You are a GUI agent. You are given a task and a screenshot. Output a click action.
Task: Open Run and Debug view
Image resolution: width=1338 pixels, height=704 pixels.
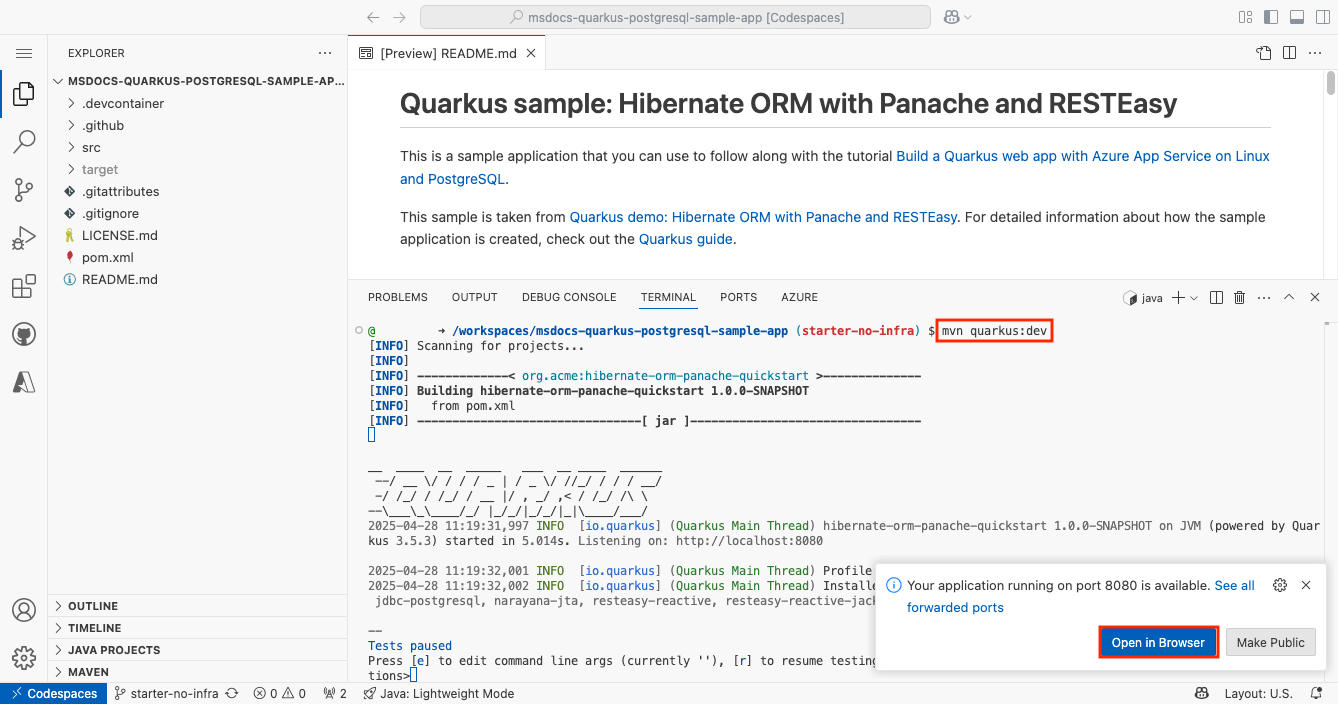pos(24,238)
